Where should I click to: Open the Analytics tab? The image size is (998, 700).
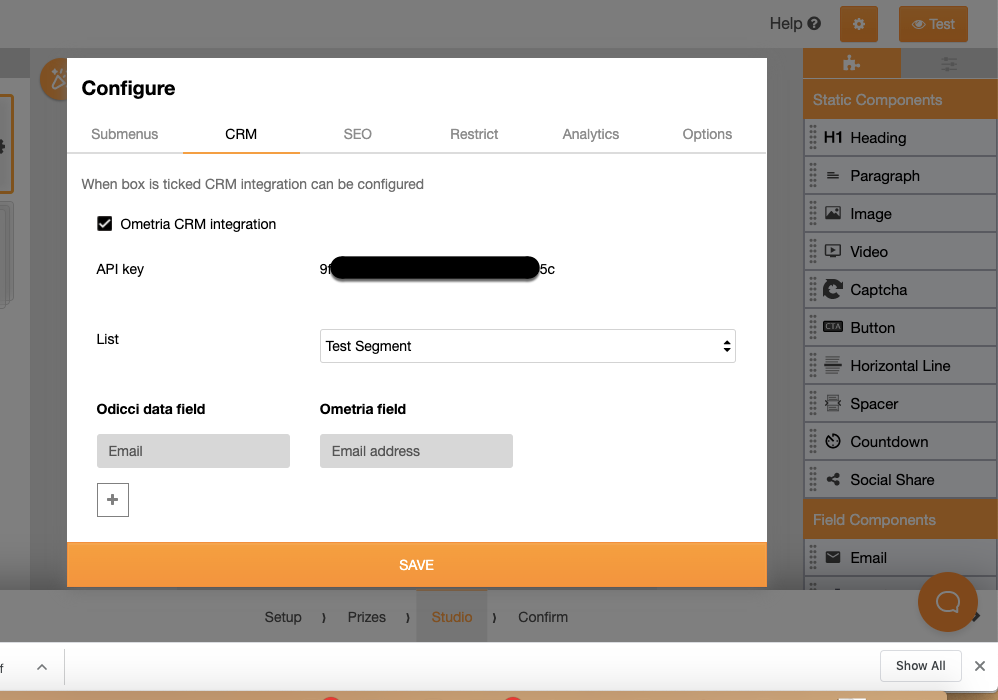point(590,134)
